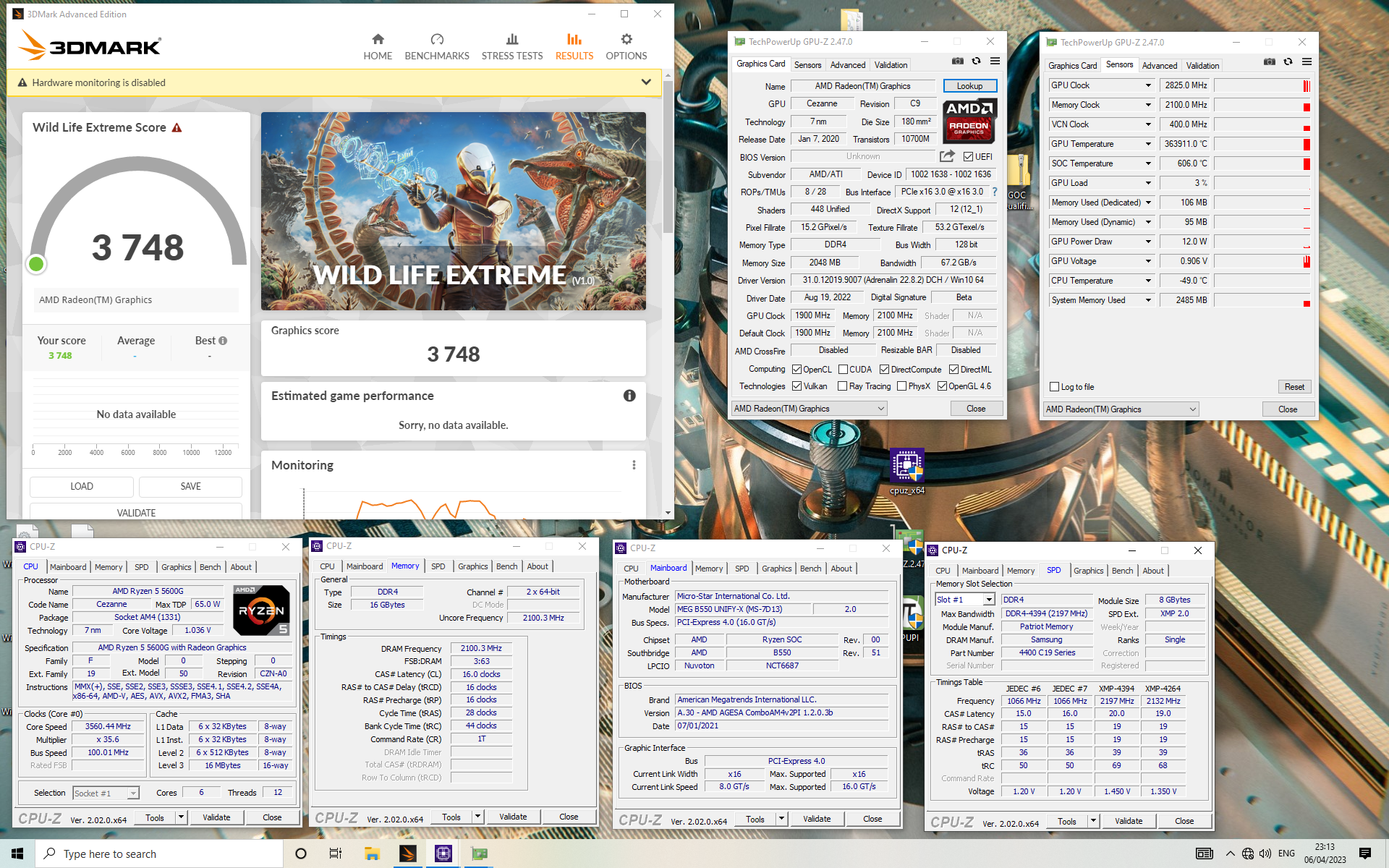Viewport: 1389px width, 868px height.
Task: Click the Bus Interface question mark in GPU-Z
Action: pyautogui.click(x=995, y=192)
